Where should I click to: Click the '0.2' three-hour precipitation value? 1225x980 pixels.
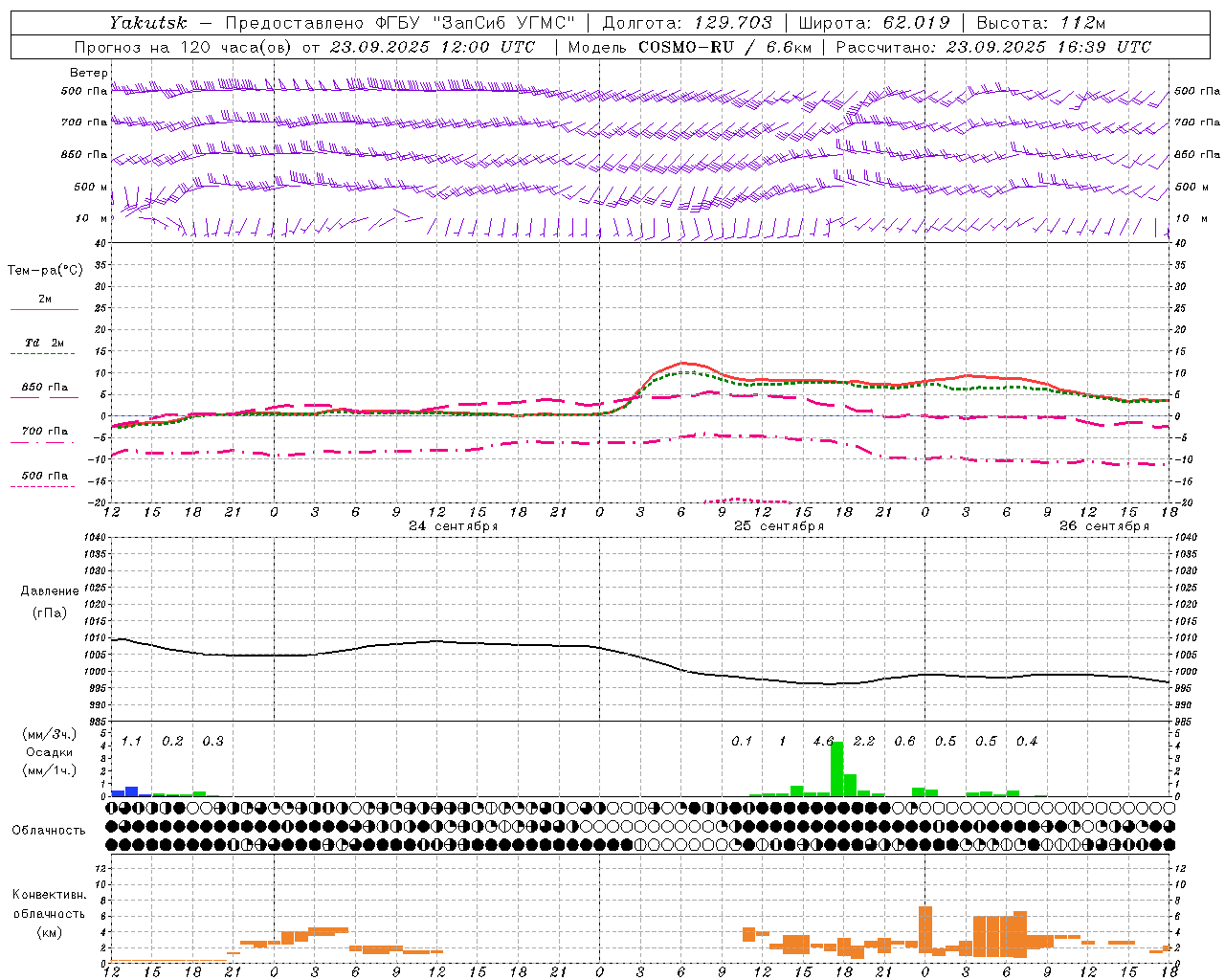[x=172, y=742]
